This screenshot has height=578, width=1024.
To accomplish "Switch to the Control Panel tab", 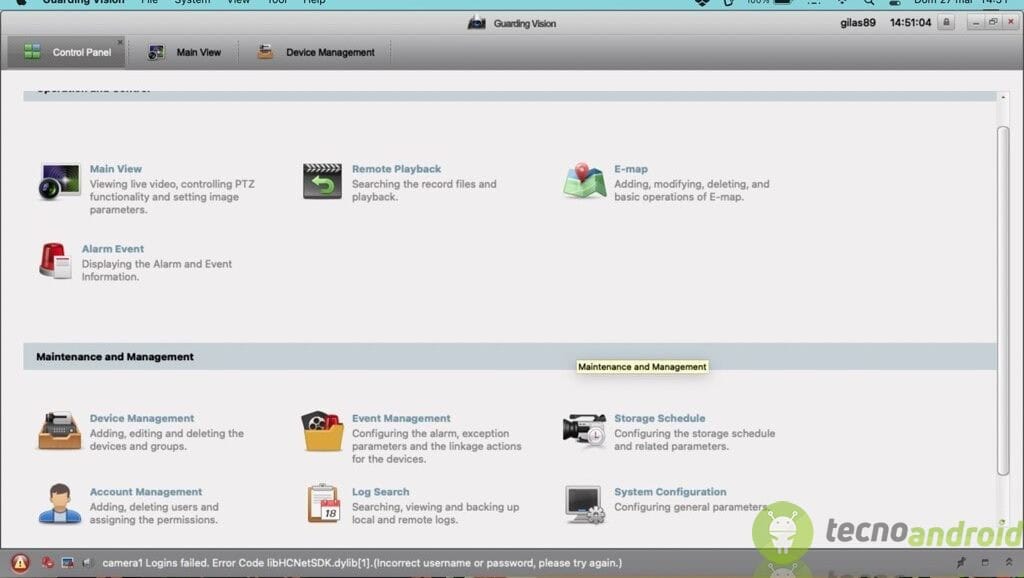I will coord(66,52).
